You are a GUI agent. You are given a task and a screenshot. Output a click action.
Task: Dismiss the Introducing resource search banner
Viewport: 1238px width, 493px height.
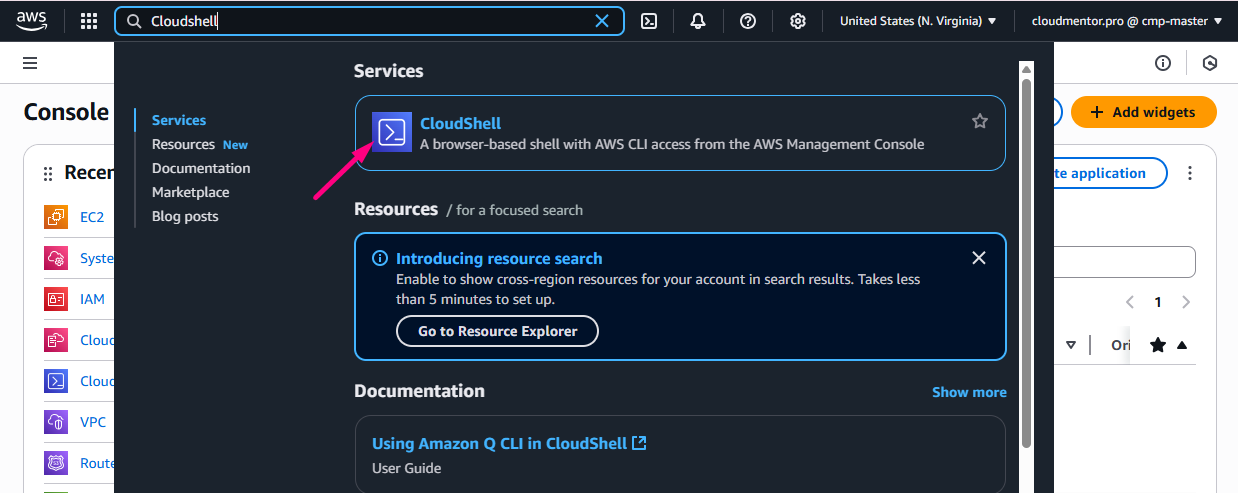tap(978, 258)
